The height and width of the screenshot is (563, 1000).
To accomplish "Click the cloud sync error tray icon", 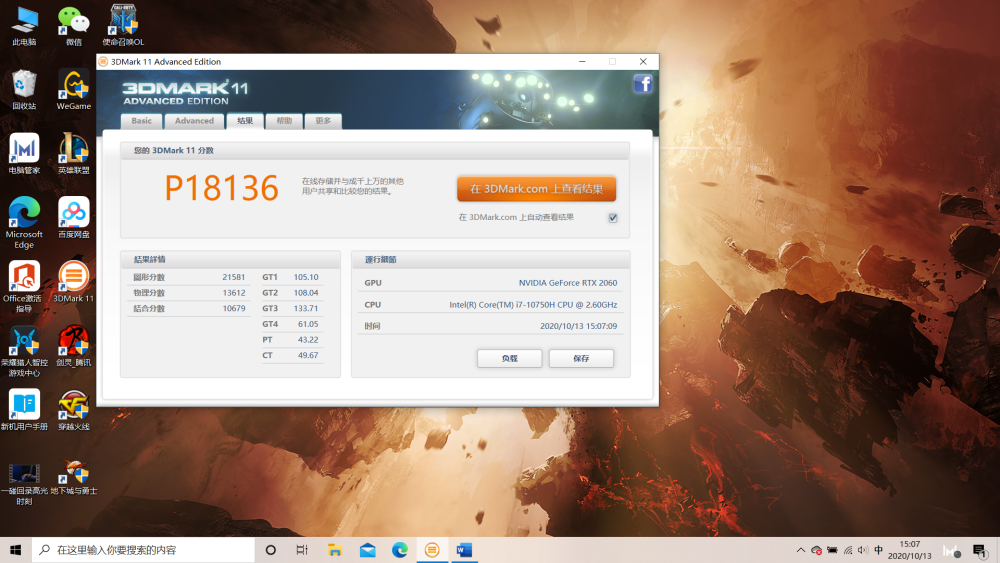I will pyautogui.click(x=816, y=550).
